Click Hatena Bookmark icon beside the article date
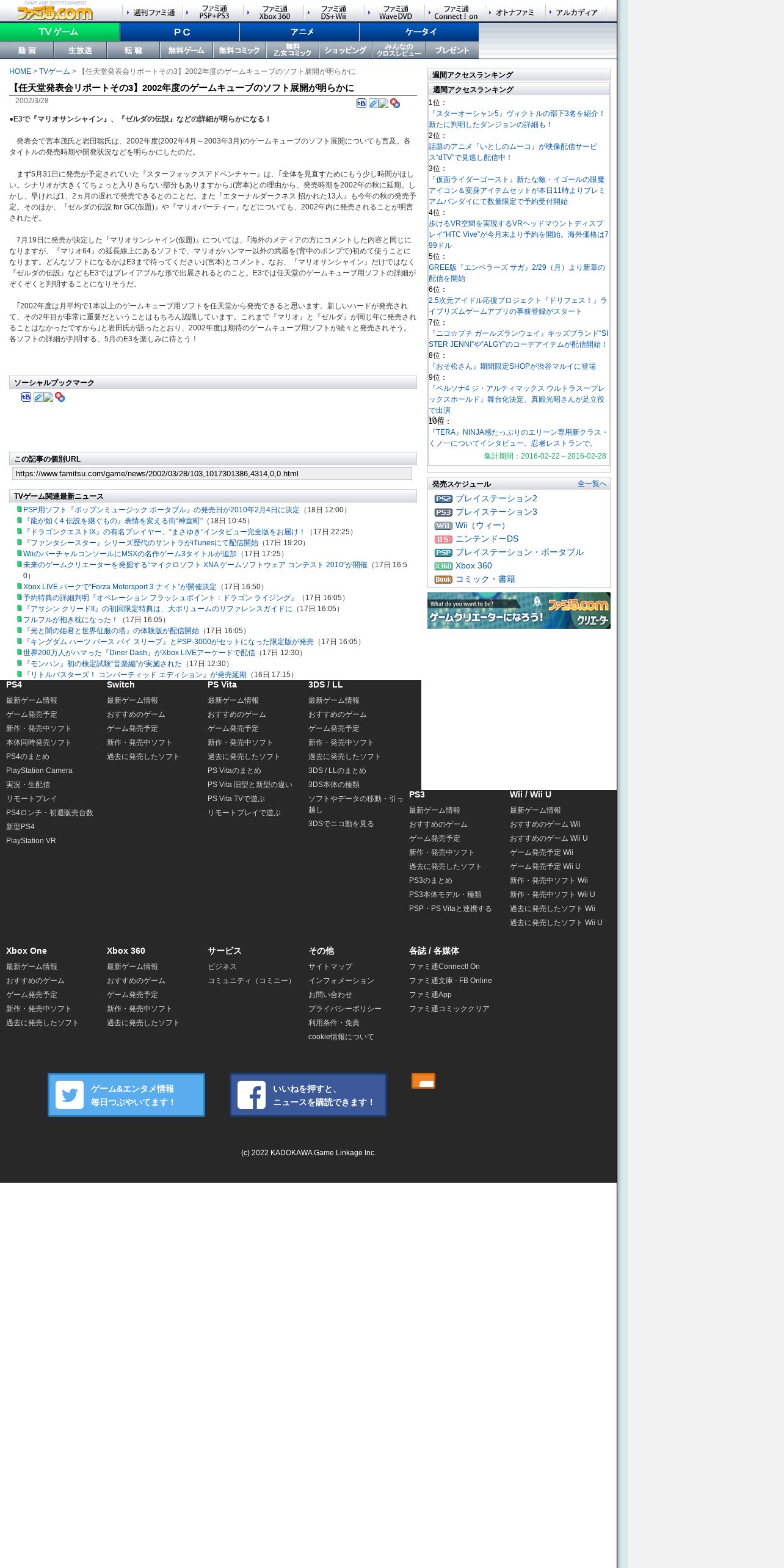The image size is (784, 1568). [x=361, y=103]
